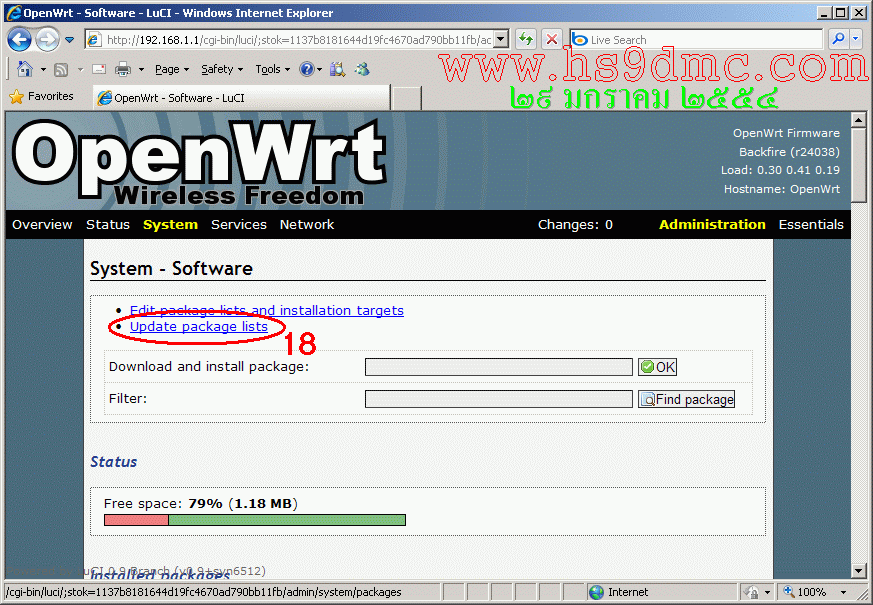Switch to Essentials mode
873x605 pixels.
[x=811, y=224]
